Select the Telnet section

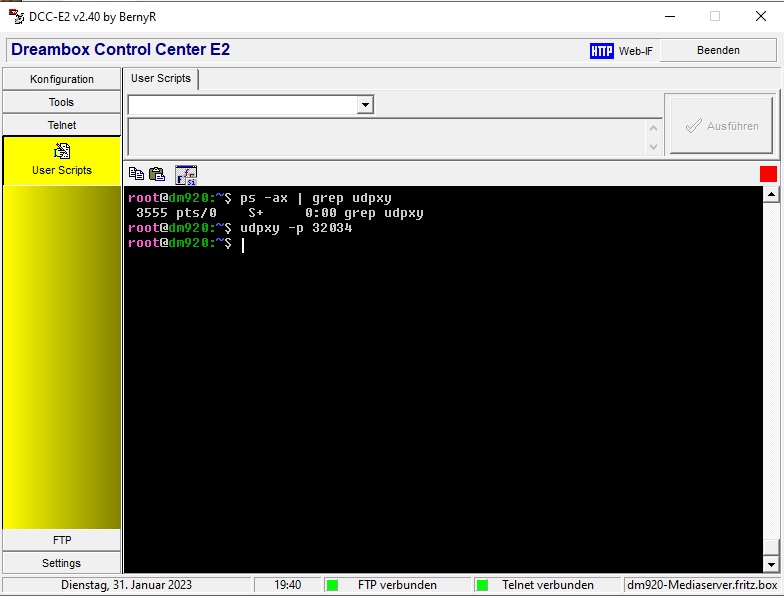62,125
